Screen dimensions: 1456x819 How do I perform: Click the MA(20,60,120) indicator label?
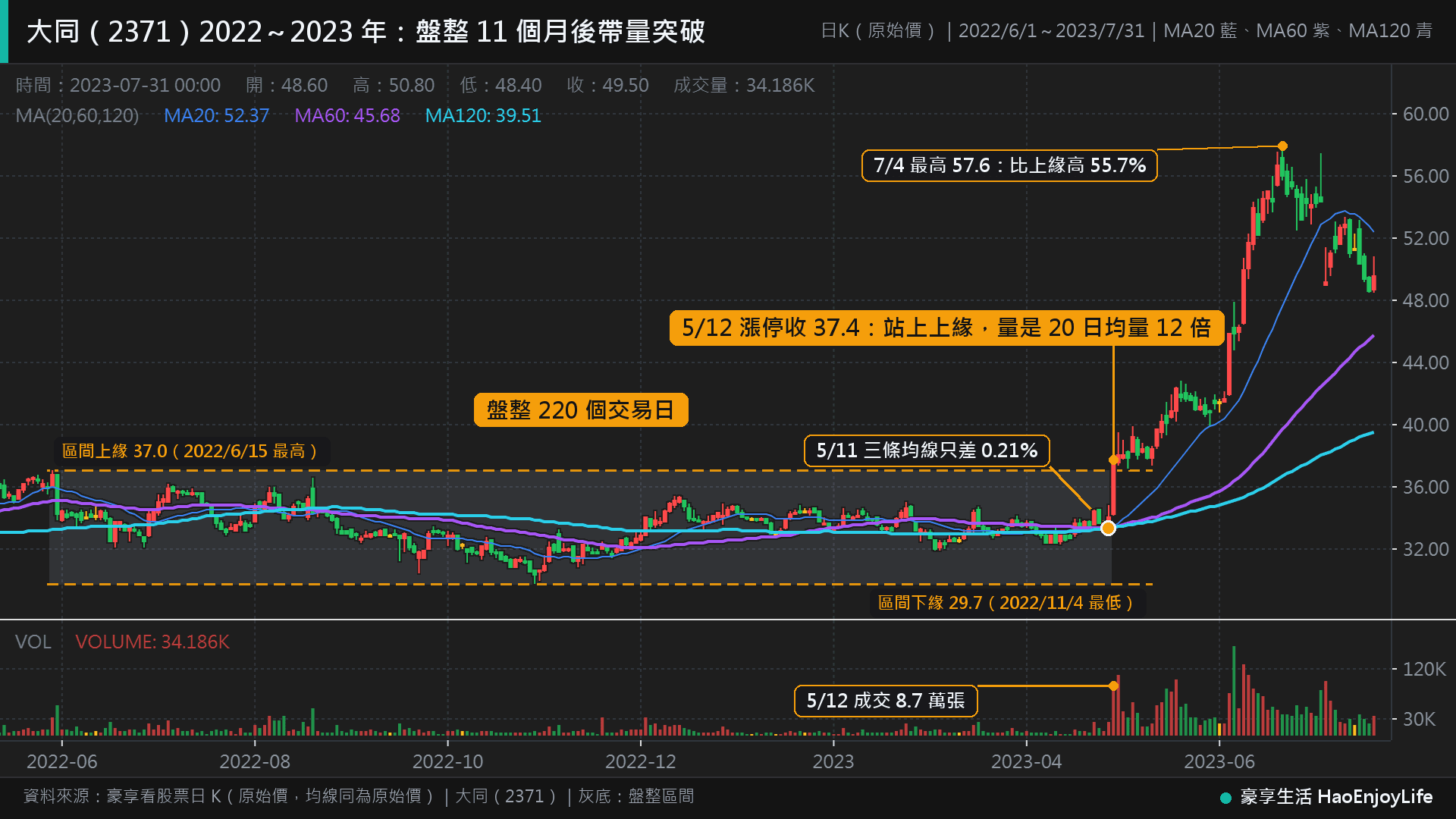pos(77,116)
